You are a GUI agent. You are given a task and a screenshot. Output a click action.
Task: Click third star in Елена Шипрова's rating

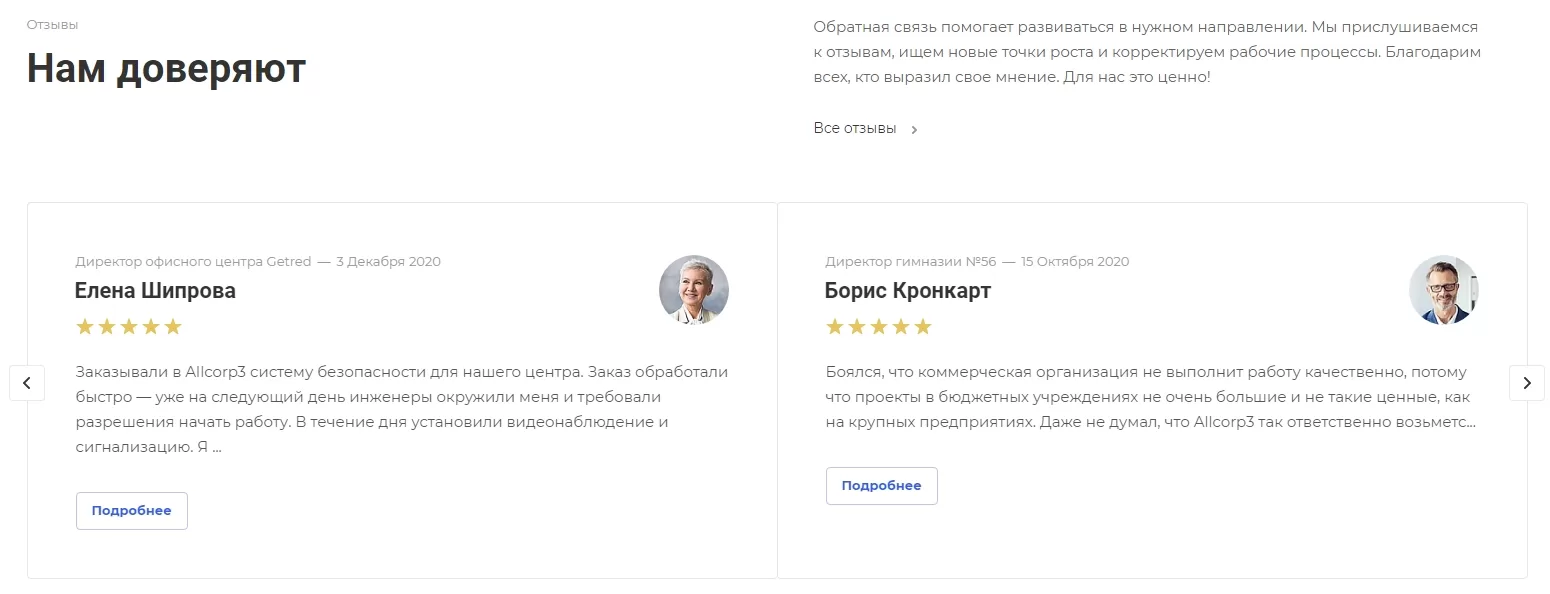point(129,326)
